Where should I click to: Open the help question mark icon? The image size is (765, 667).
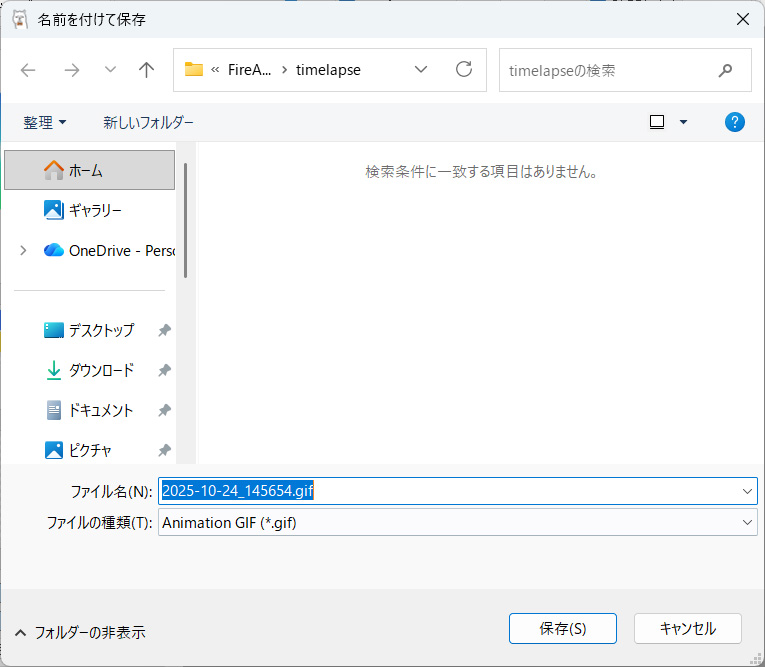(x=735, y=122)
